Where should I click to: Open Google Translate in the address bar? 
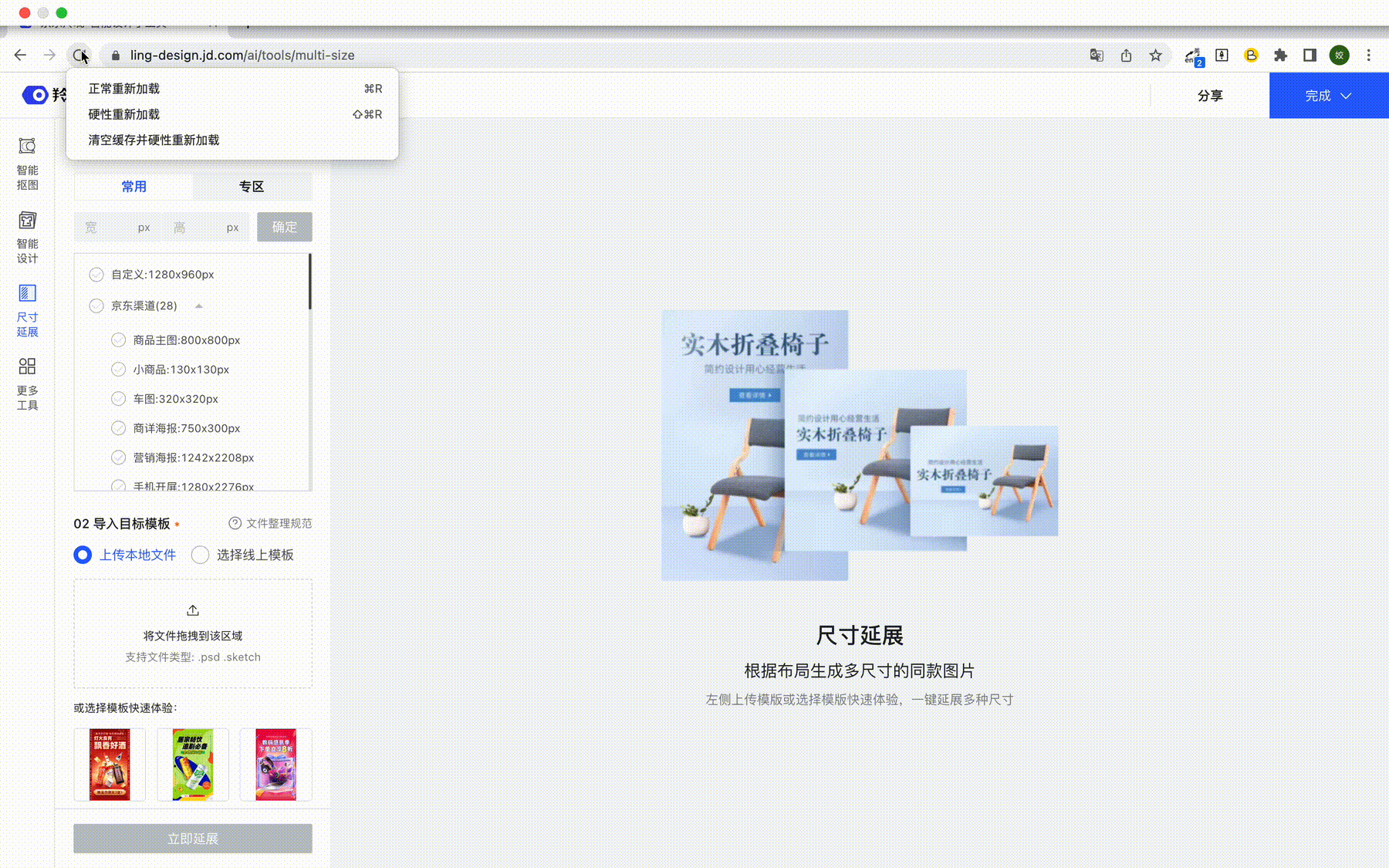tap(1096, 55)
